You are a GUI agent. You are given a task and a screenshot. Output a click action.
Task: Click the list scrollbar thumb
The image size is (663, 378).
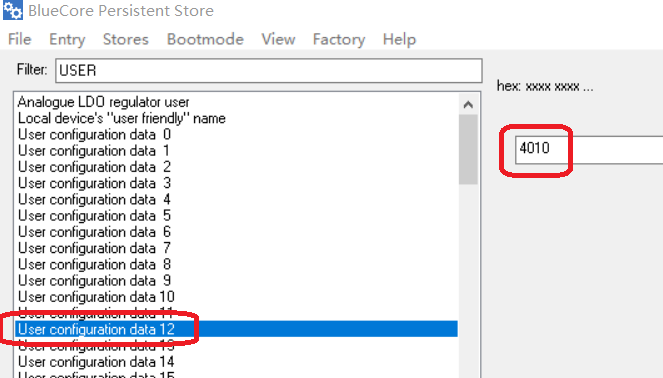(x=468, y=149)
